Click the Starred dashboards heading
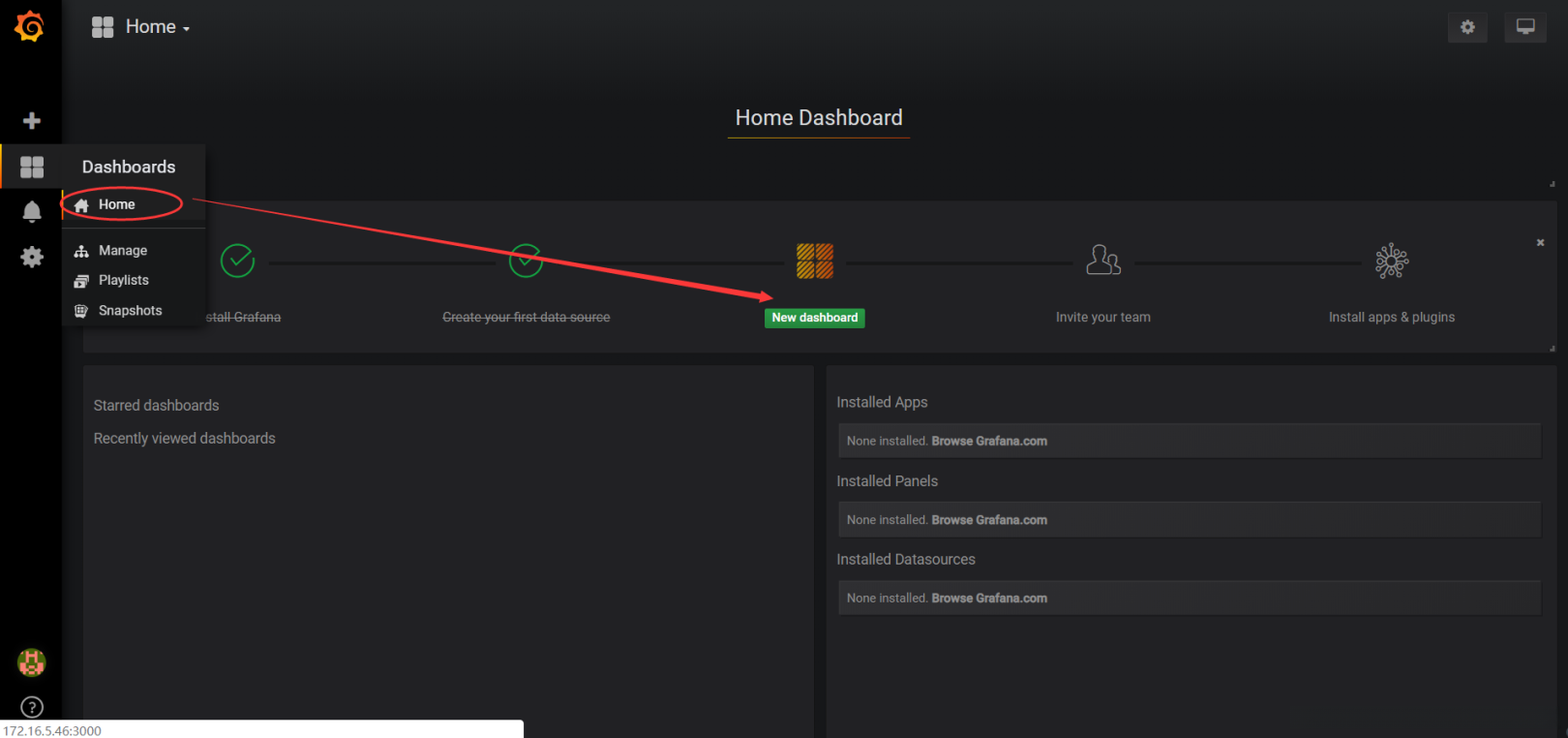The image size is (1568, 738). pos(157,405)
